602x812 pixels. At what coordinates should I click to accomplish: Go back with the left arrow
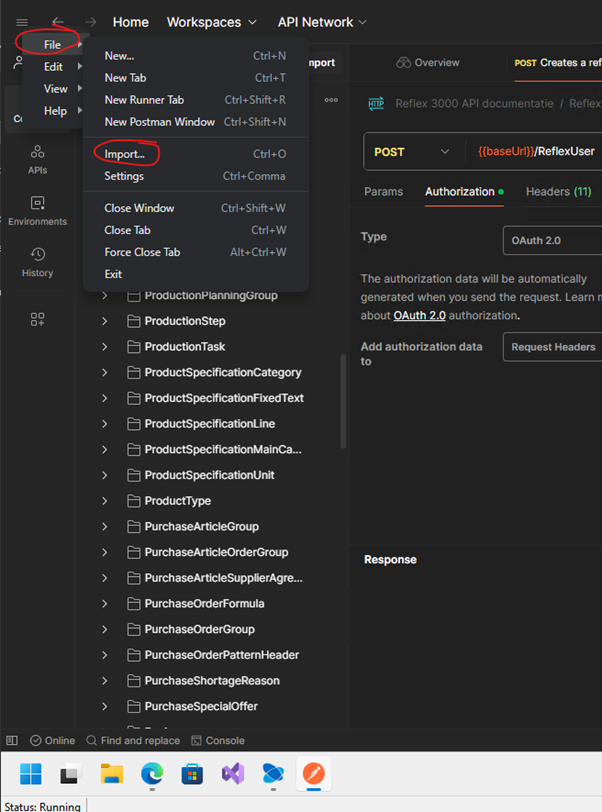click(x=58, y=22)
